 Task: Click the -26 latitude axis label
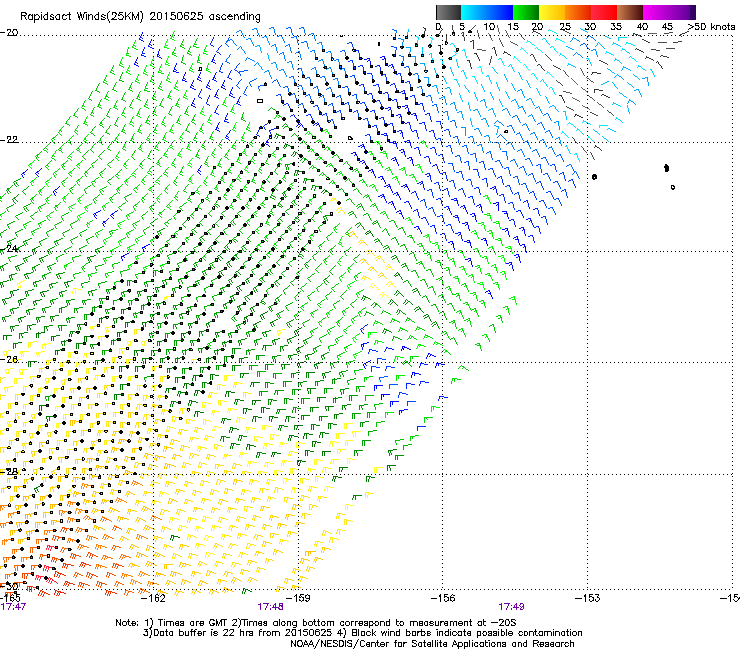[x=9, y=360]
